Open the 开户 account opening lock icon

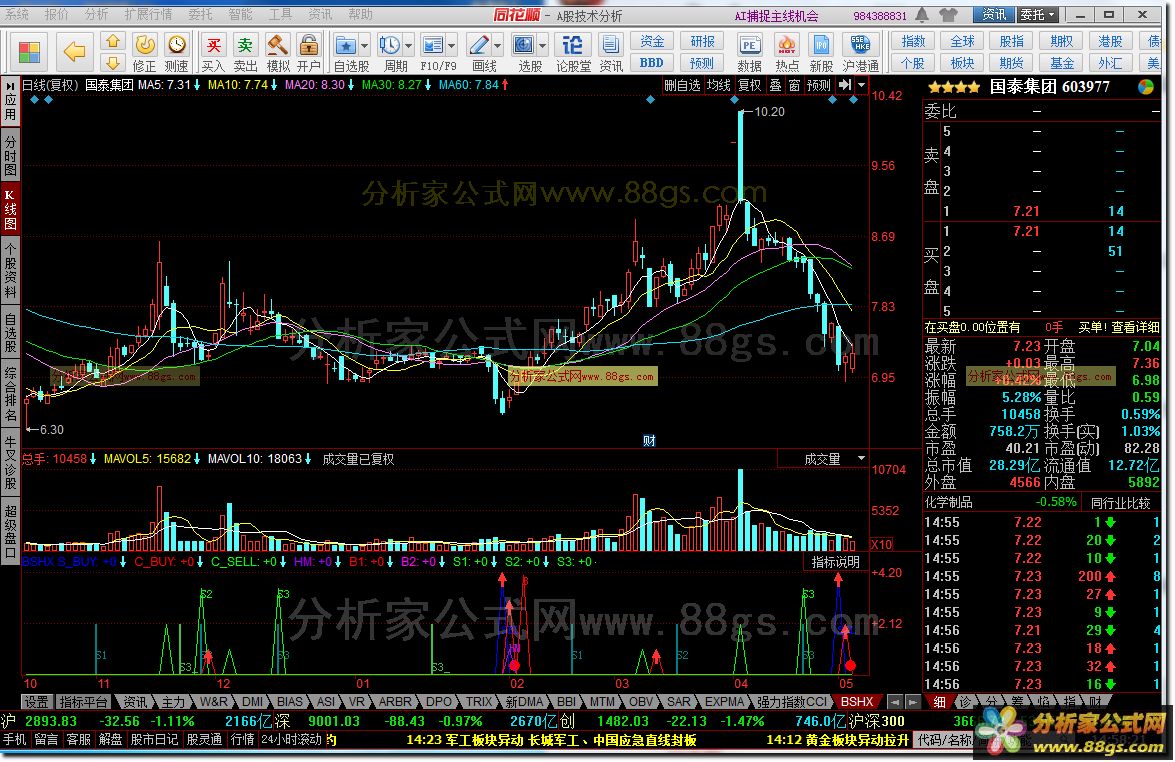[x=309, y=52]
